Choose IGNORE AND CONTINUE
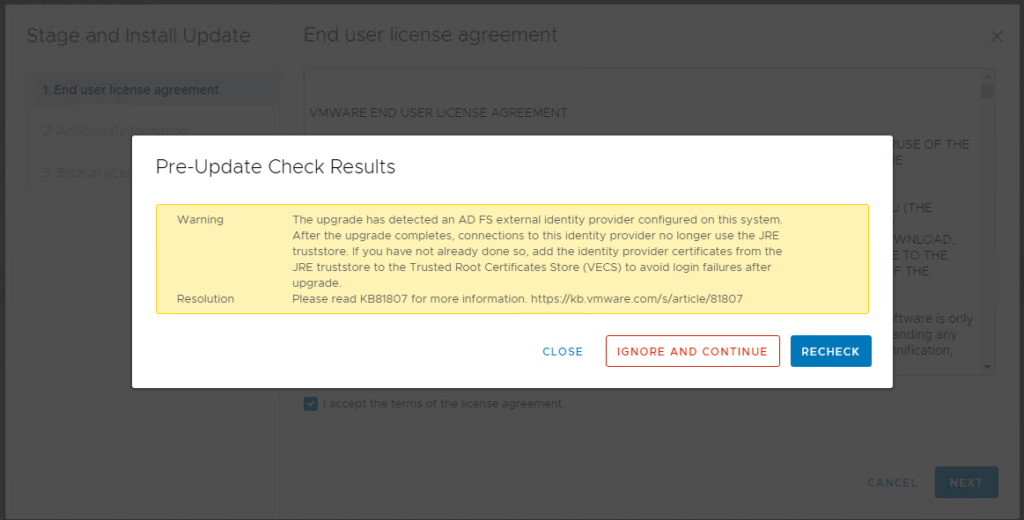 coord(692,351)
